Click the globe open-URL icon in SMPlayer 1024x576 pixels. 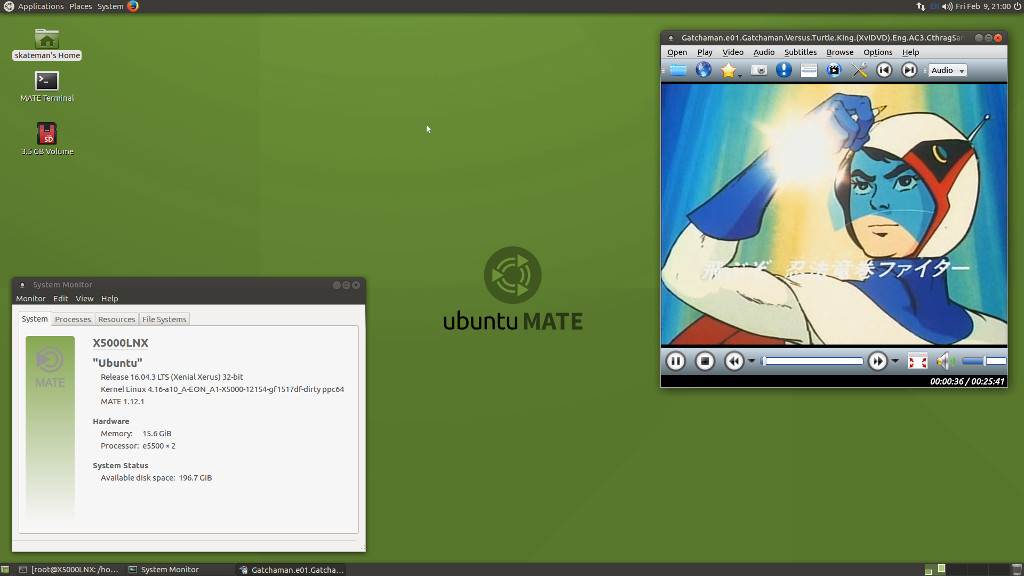click(x=703, y=70)
